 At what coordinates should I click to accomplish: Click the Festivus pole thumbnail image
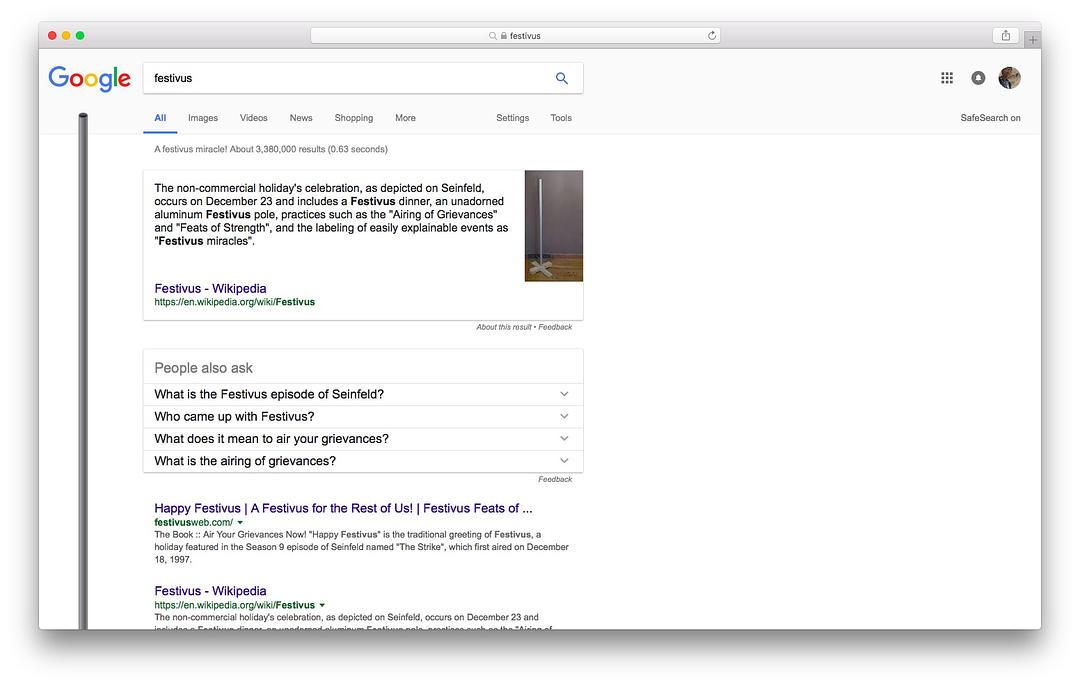coord(553,226)
